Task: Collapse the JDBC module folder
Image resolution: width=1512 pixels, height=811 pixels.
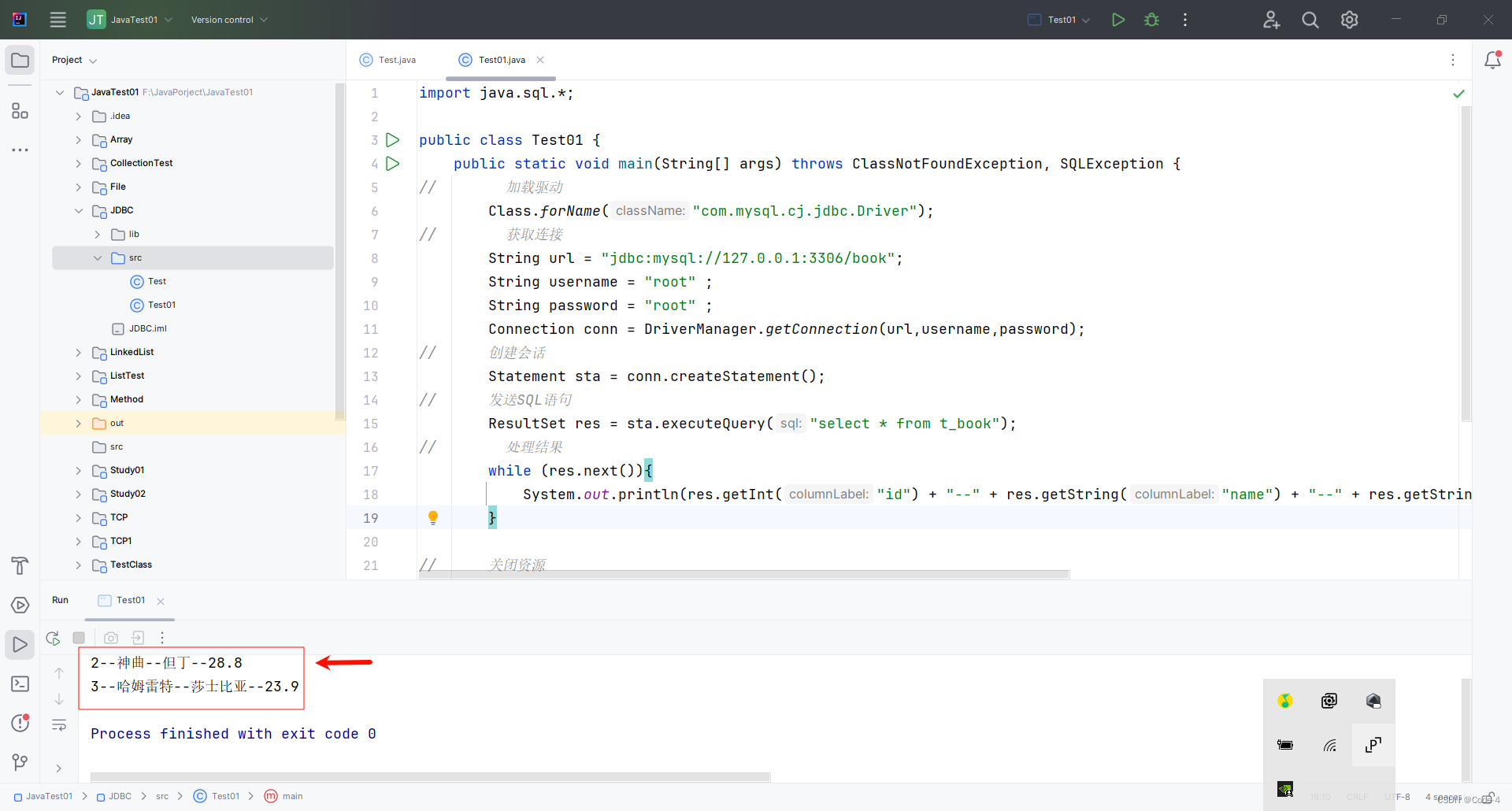Action: (x=78, y=211)
